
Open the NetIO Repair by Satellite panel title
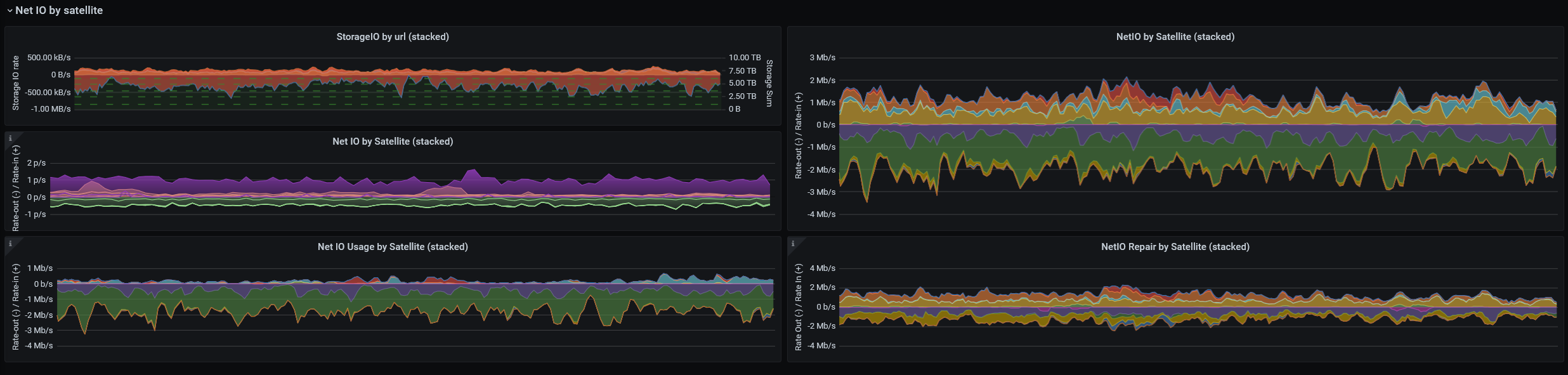coord(1175,247)
